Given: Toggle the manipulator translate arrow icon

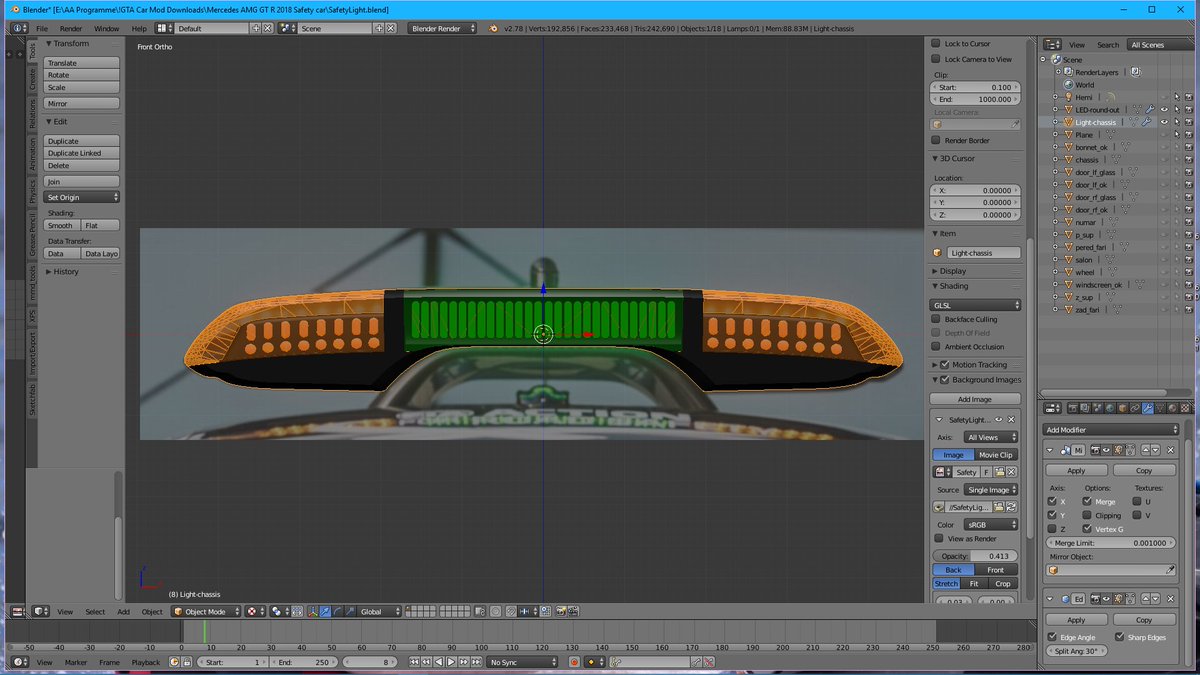Looking at the screenshot, I should tap(326, 611).
